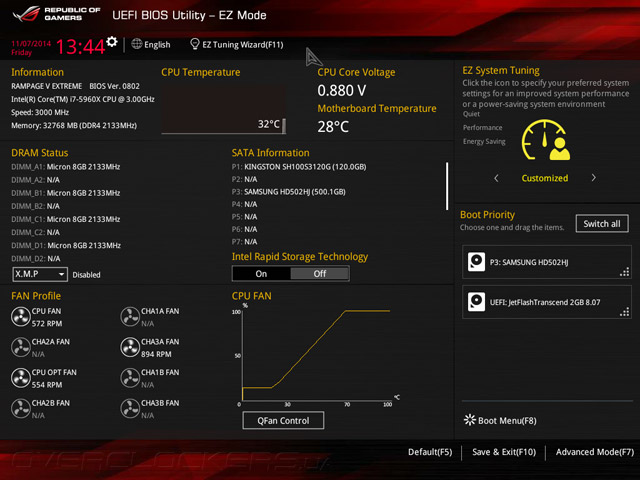This screenshot has width=640, height=480.
Task: Click the globe language icon
Action: click(137, 44)
